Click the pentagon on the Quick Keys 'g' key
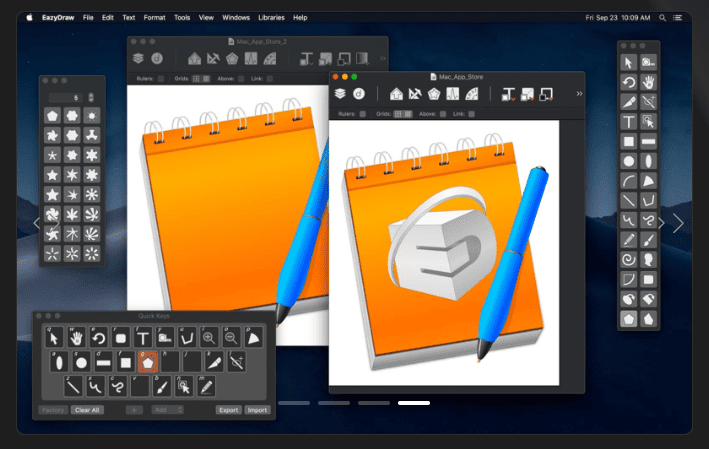709x449 pixels. point(147,362)
